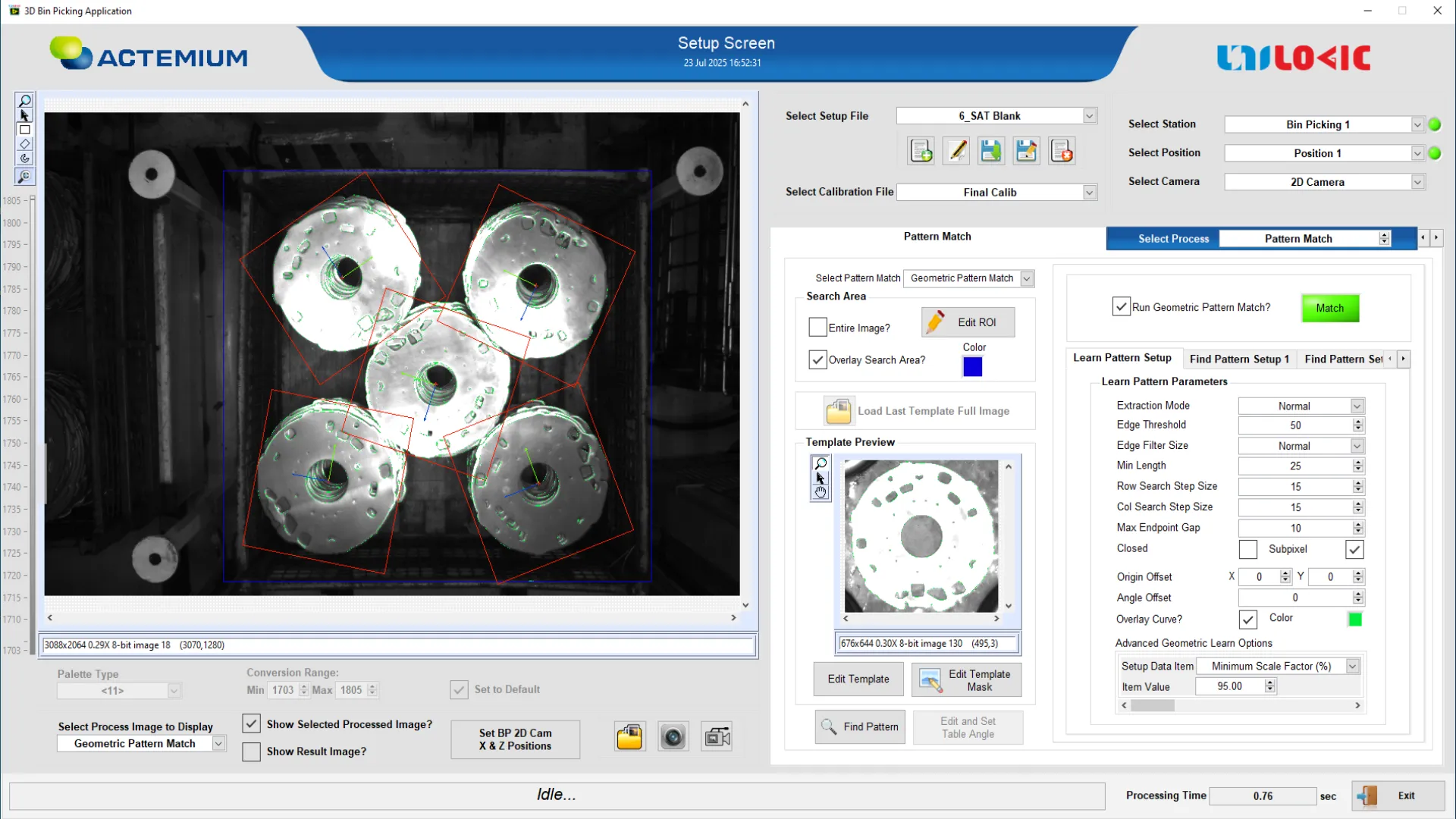The width and height of the screenshot is (1456, 819).
Task: Switch to Find Pattern Setup 1 tab
Action: [1239, 359]
